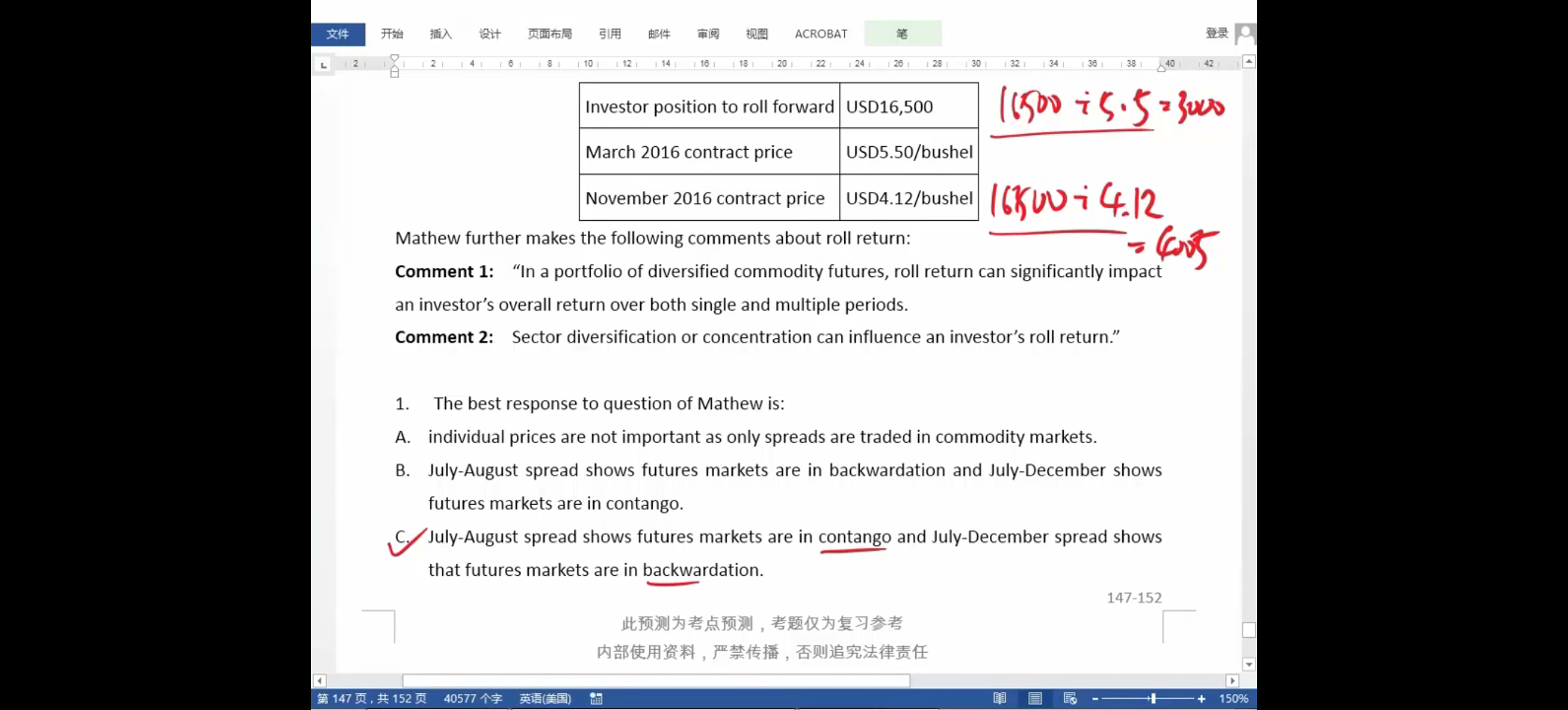Switch to Web Layout view
The width and height of the screenshot is (1568, 710).
[1070, 698]
